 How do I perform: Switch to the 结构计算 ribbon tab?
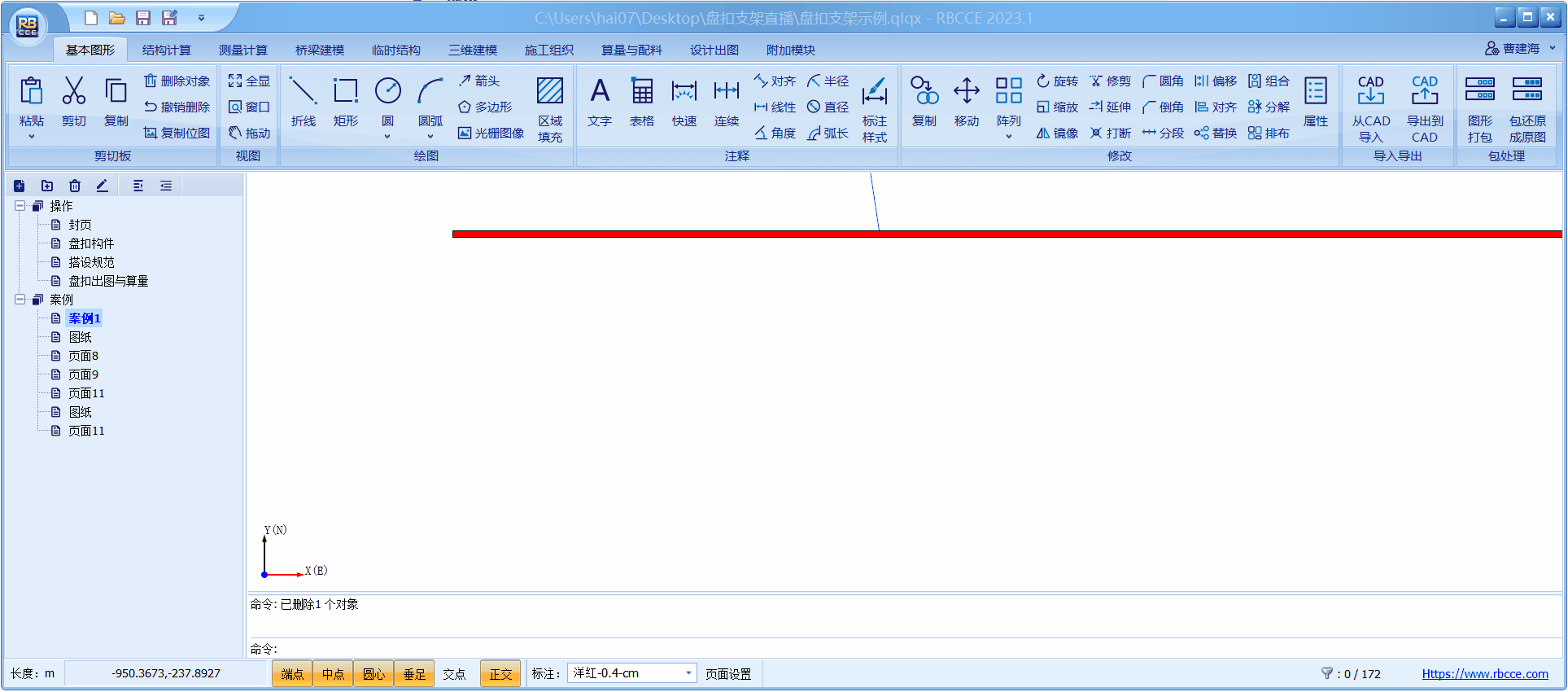167,50
